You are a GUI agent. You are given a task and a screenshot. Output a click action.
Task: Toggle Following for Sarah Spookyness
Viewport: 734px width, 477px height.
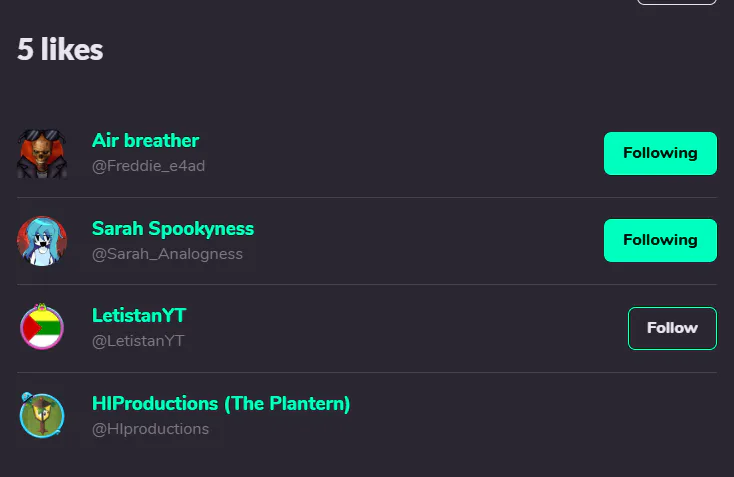(660, 240)
